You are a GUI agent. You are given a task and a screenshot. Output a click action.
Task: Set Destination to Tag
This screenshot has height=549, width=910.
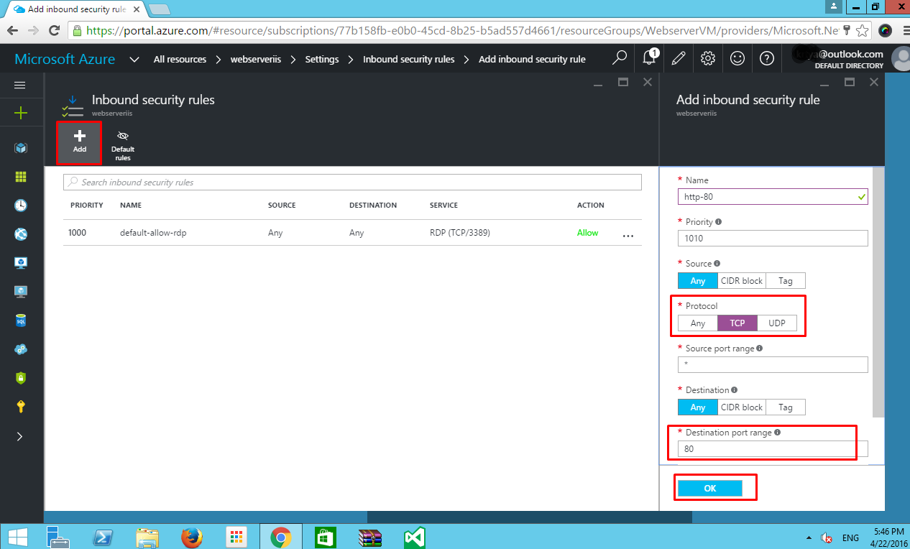tap(785, 407)
